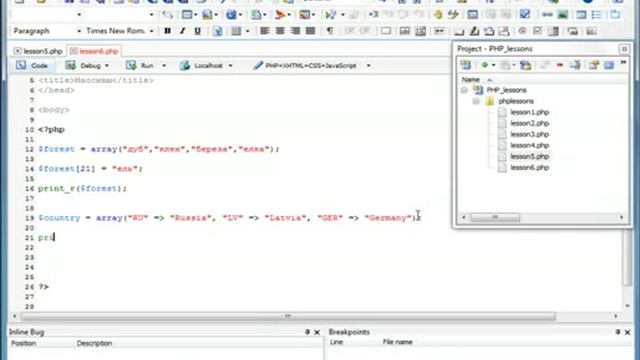Click the "$forest[21]" assignment on line 14
The height and width of the screenshot is (360, 640).
pyautogui.click(x=90, y=169)
